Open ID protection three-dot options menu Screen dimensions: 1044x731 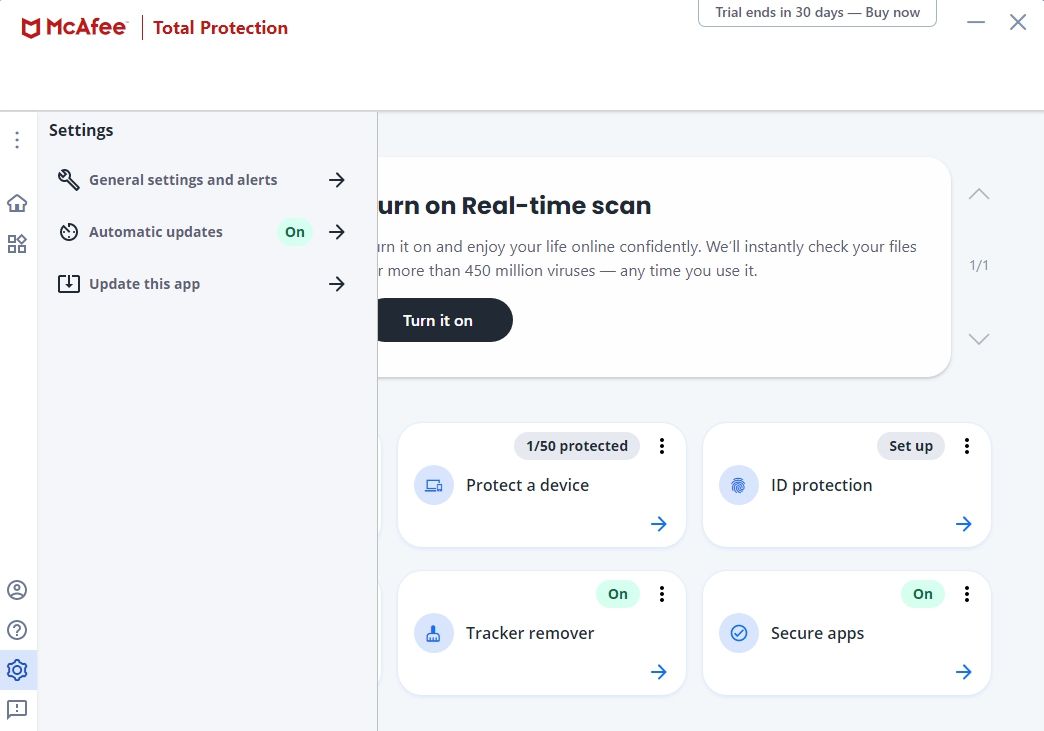pos(967,446)
